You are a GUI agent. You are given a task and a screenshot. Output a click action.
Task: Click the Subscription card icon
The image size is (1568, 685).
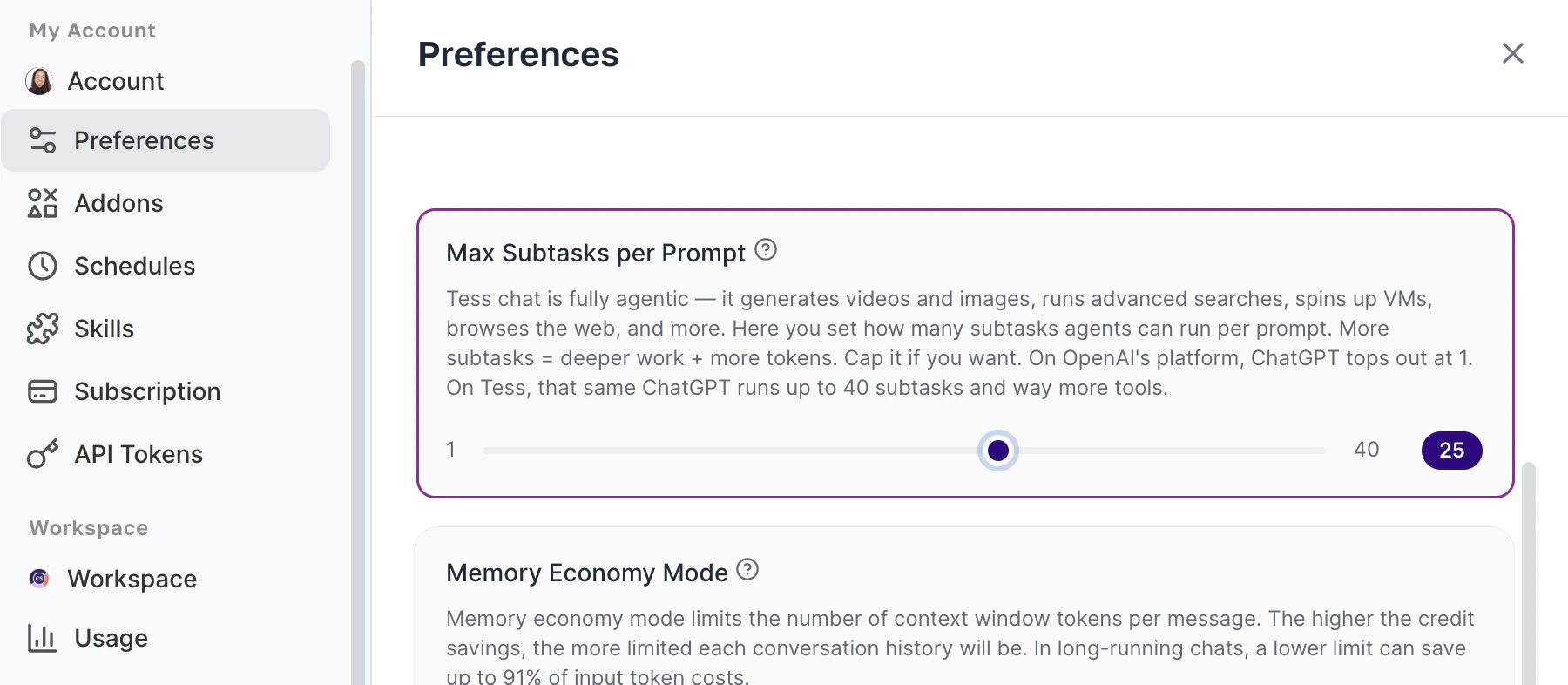pyautogui.click(x=43, y=391)
